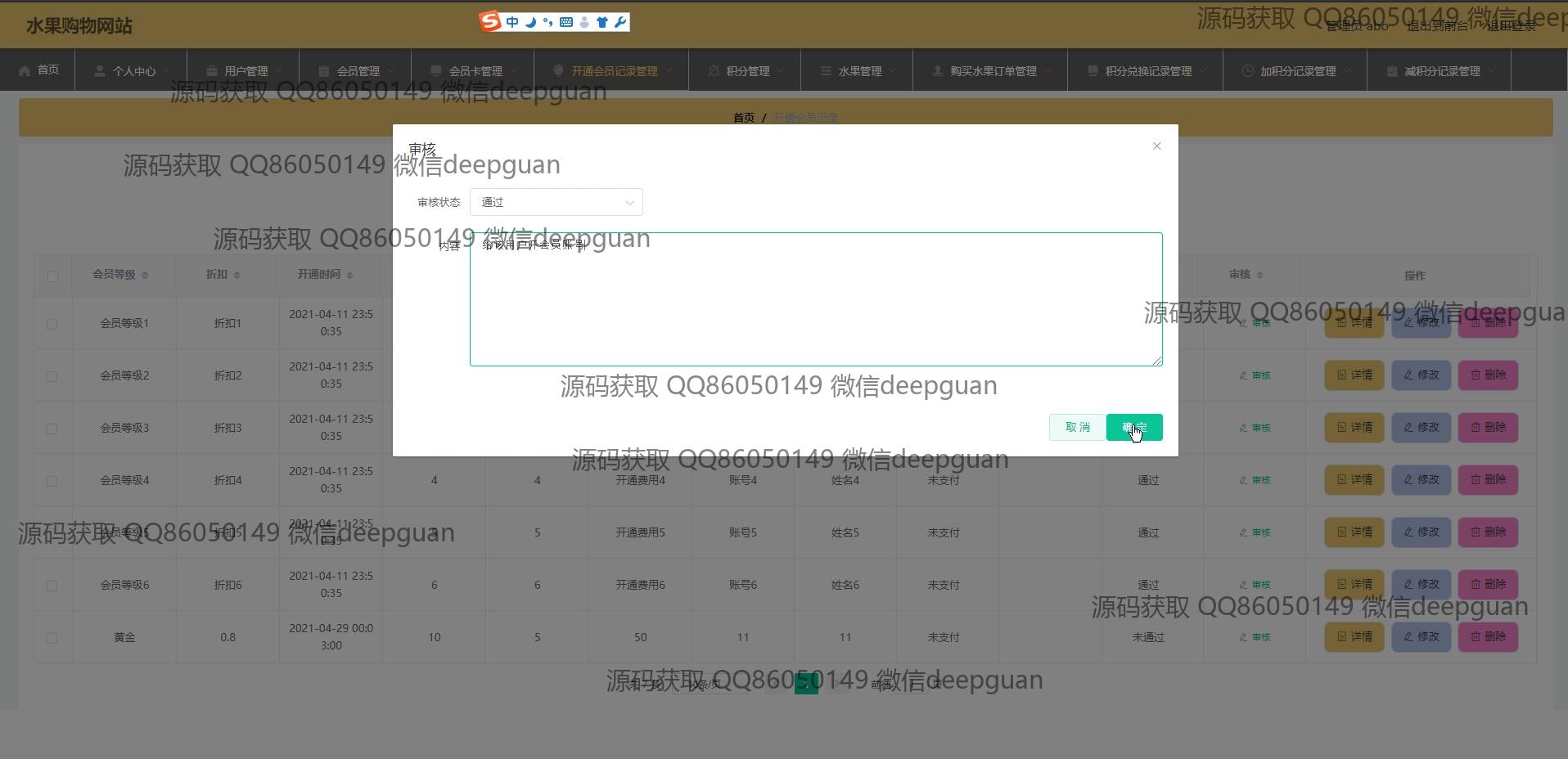
Task: Toggle Sogou moon (half-width) icon
Action: pyautogui.click(x=530, y=22)
